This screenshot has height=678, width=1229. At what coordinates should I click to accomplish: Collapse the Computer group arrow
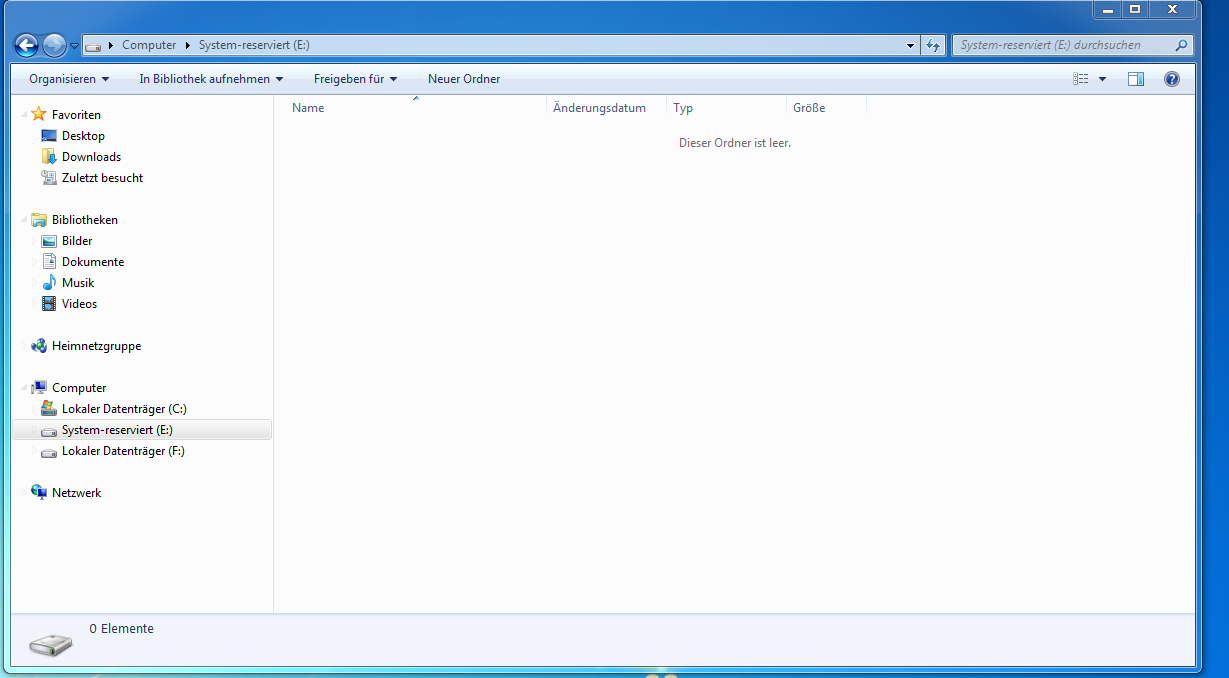[24, 388]
